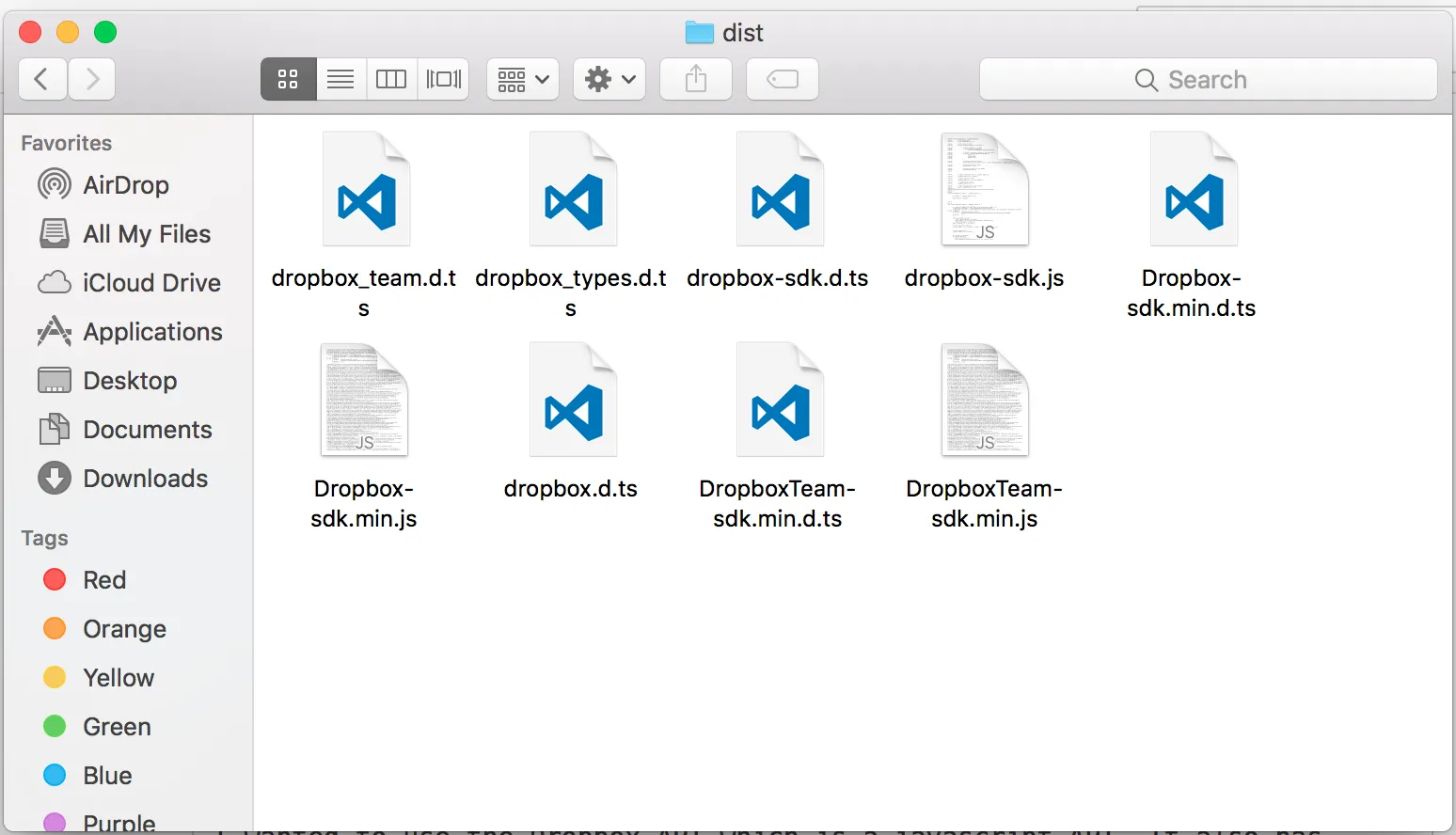This screenshot has width=1456, height=835.
Task: Select the DropboxTeam-sdk.min.d.ts file icon
Action: coord(779,400)
